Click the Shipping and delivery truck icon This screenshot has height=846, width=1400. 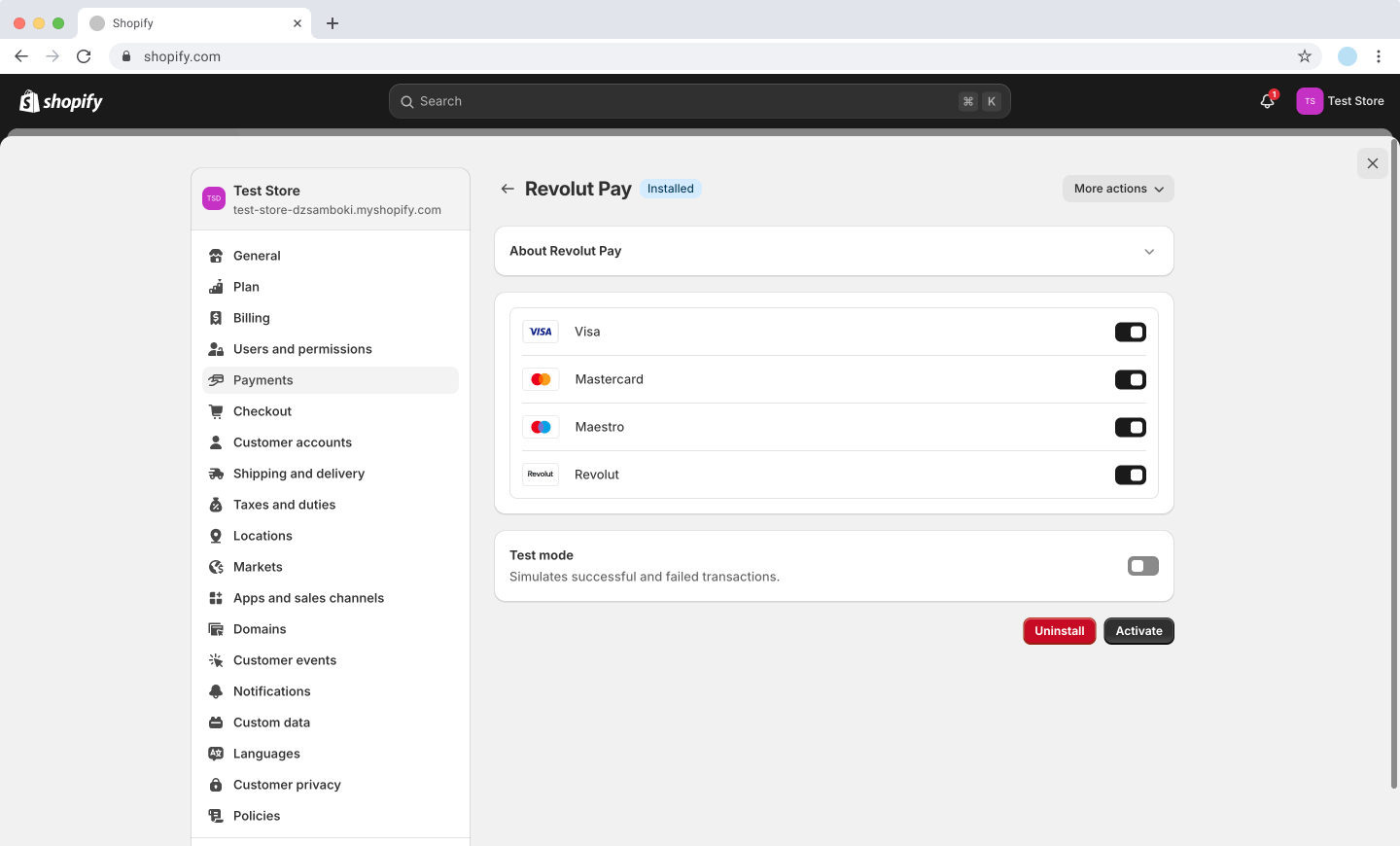(x=216, y=474)
